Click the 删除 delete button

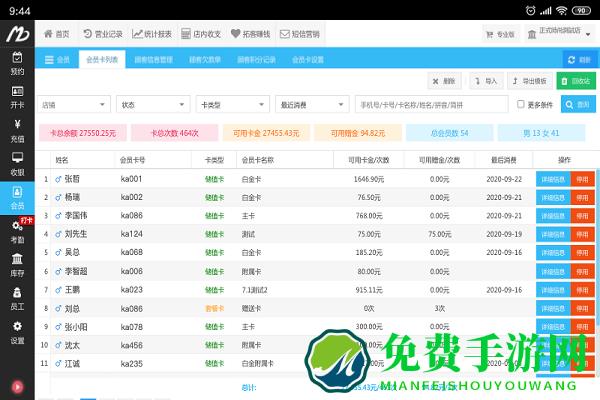pos(444,81)
